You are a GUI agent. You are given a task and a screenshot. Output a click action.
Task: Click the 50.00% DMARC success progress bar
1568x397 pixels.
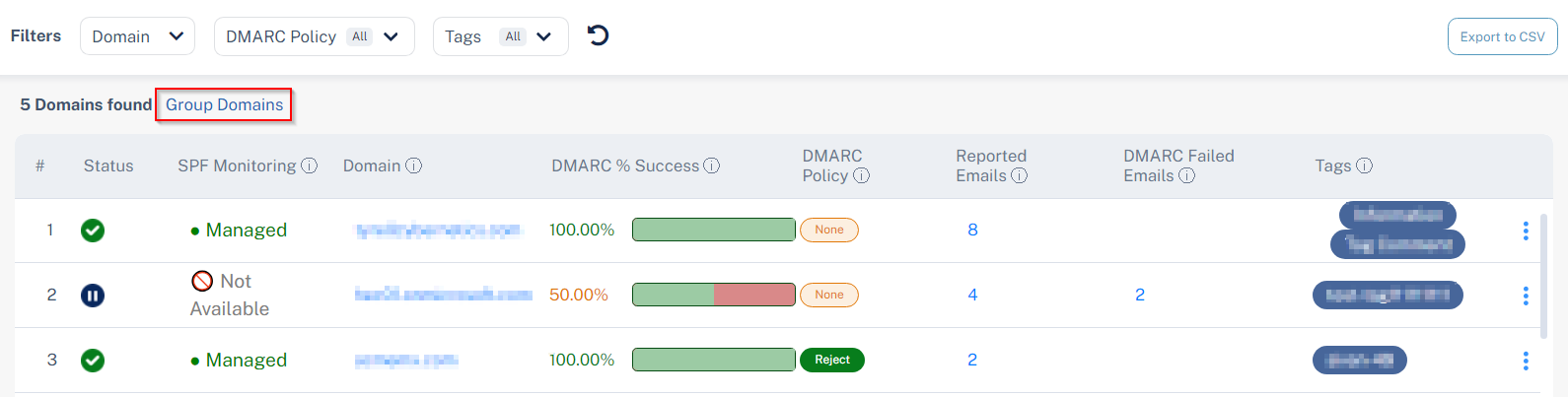[x=713, y=295]
